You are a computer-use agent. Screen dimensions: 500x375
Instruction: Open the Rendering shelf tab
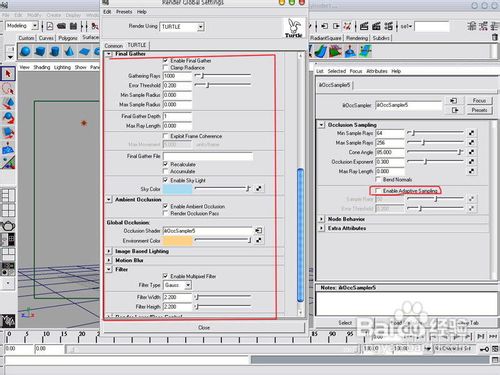(357, 38)
